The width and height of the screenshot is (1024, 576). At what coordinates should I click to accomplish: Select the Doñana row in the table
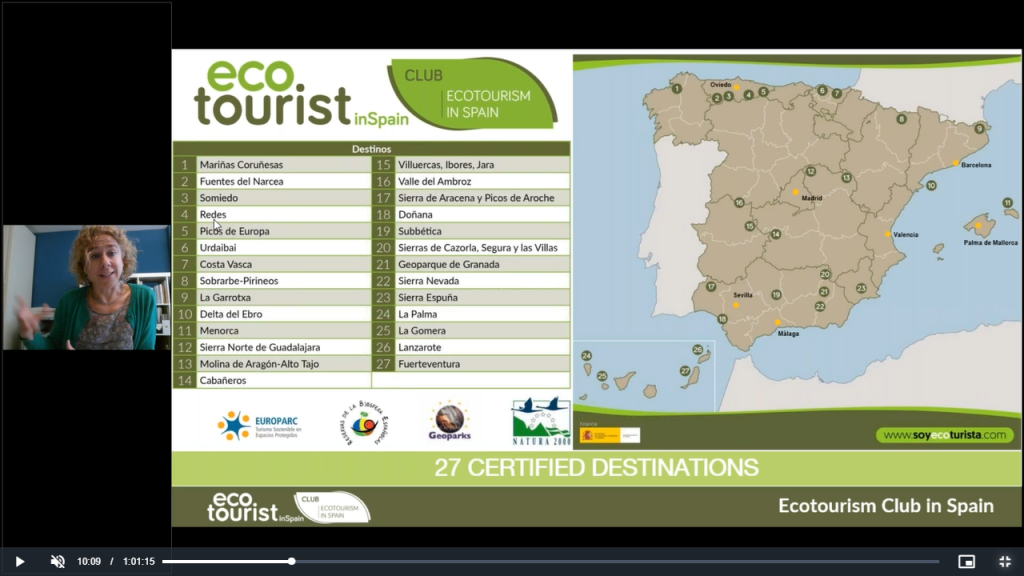[471, 215]
